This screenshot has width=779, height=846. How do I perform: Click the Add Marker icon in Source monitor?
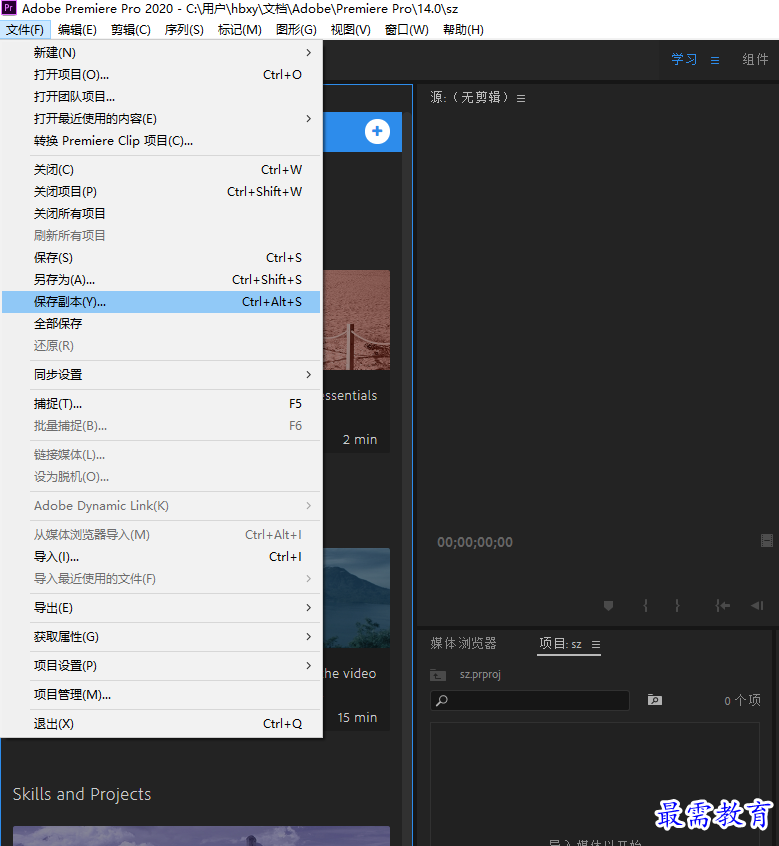[609, 606]
